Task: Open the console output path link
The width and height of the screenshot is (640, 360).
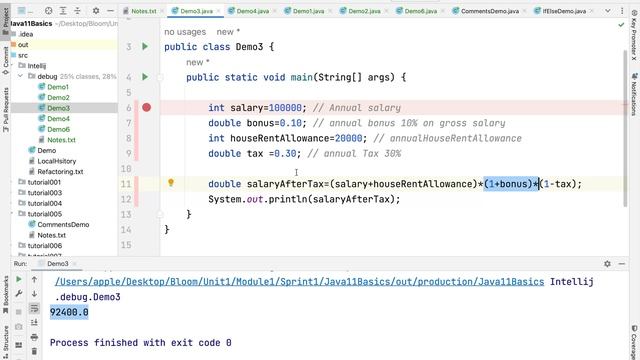Action: pos(299,282)
